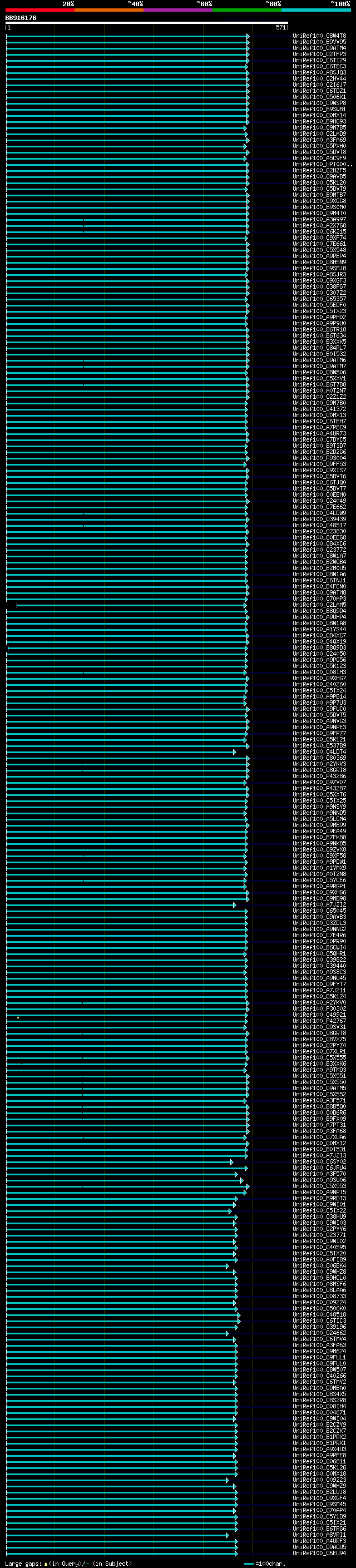Select the UniRef100_A8MSF6 label
The image size is (356, 1568).
tap(319, 1284)
